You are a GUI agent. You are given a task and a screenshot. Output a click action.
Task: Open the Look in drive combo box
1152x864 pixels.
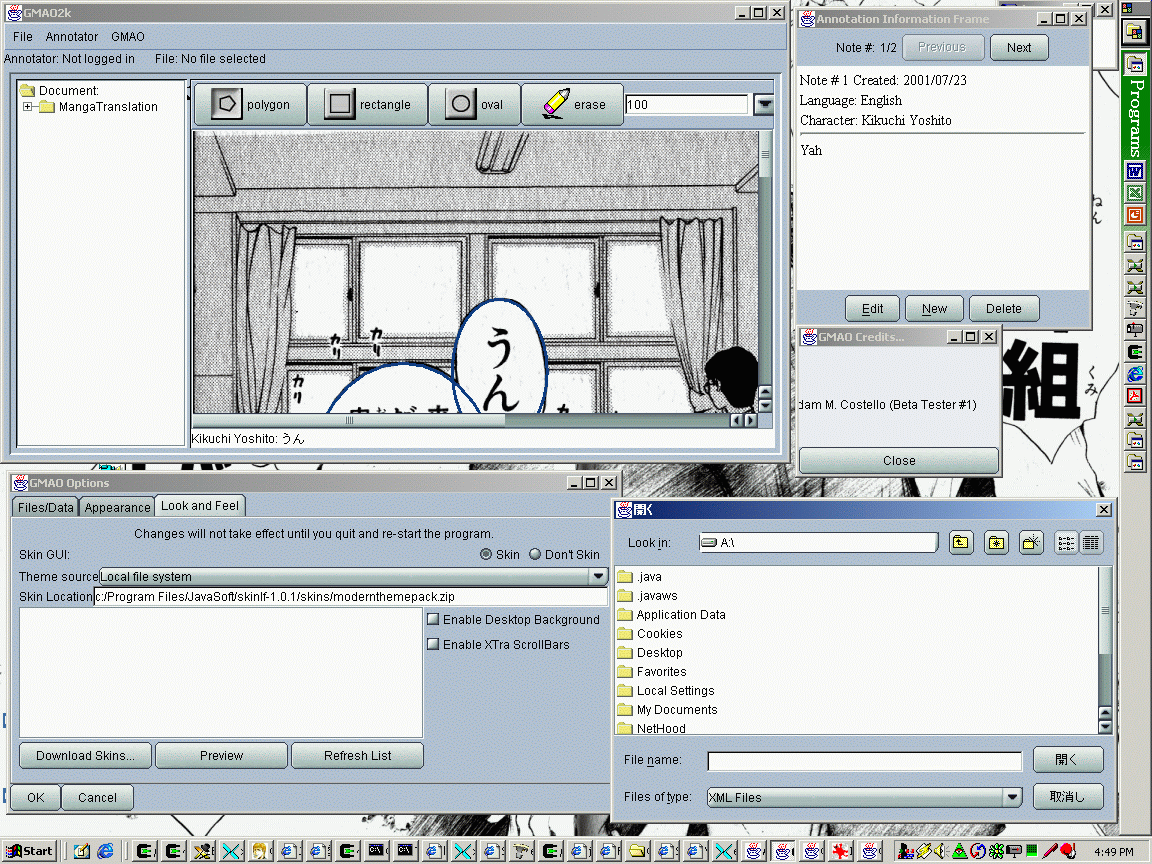818,543
